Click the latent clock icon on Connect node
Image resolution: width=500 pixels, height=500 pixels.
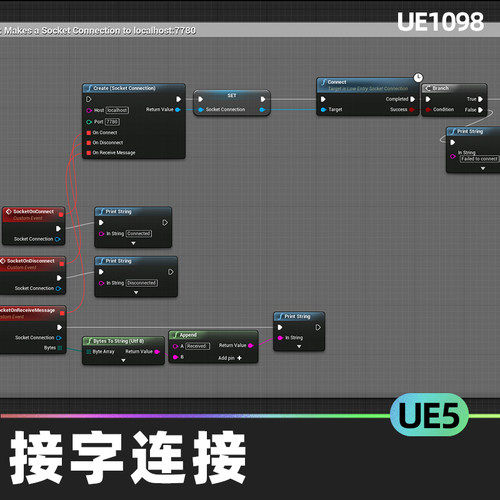(x=418, y=78)
